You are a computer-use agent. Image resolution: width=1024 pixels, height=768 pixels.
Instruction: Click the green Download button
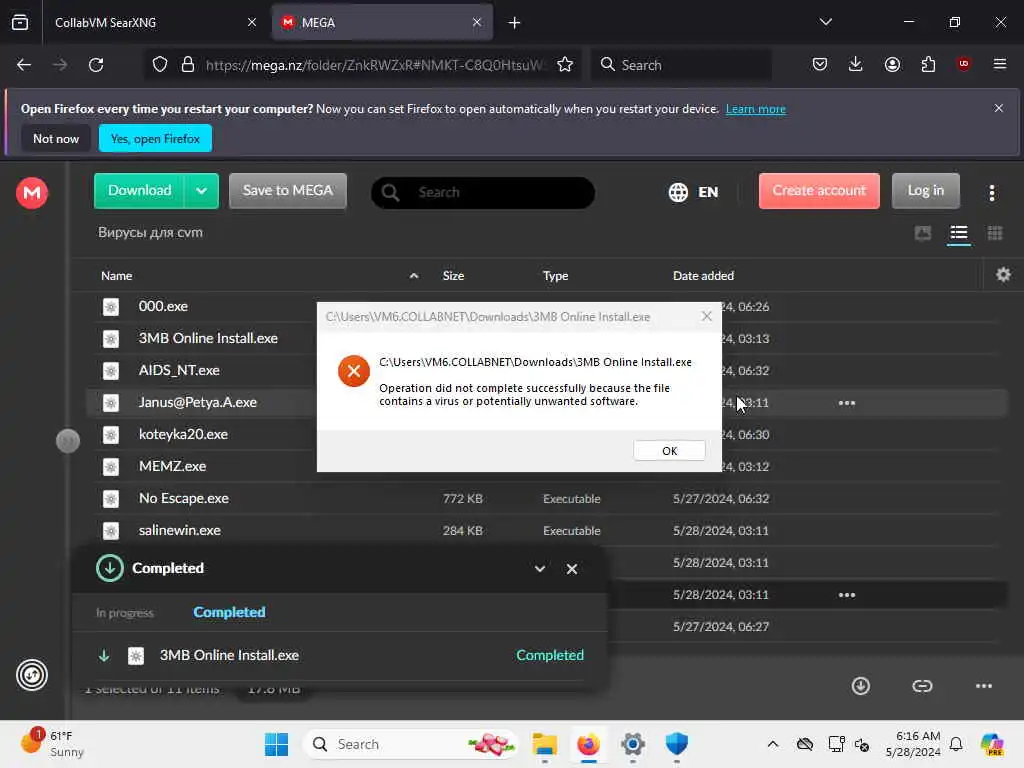[139, 191]
